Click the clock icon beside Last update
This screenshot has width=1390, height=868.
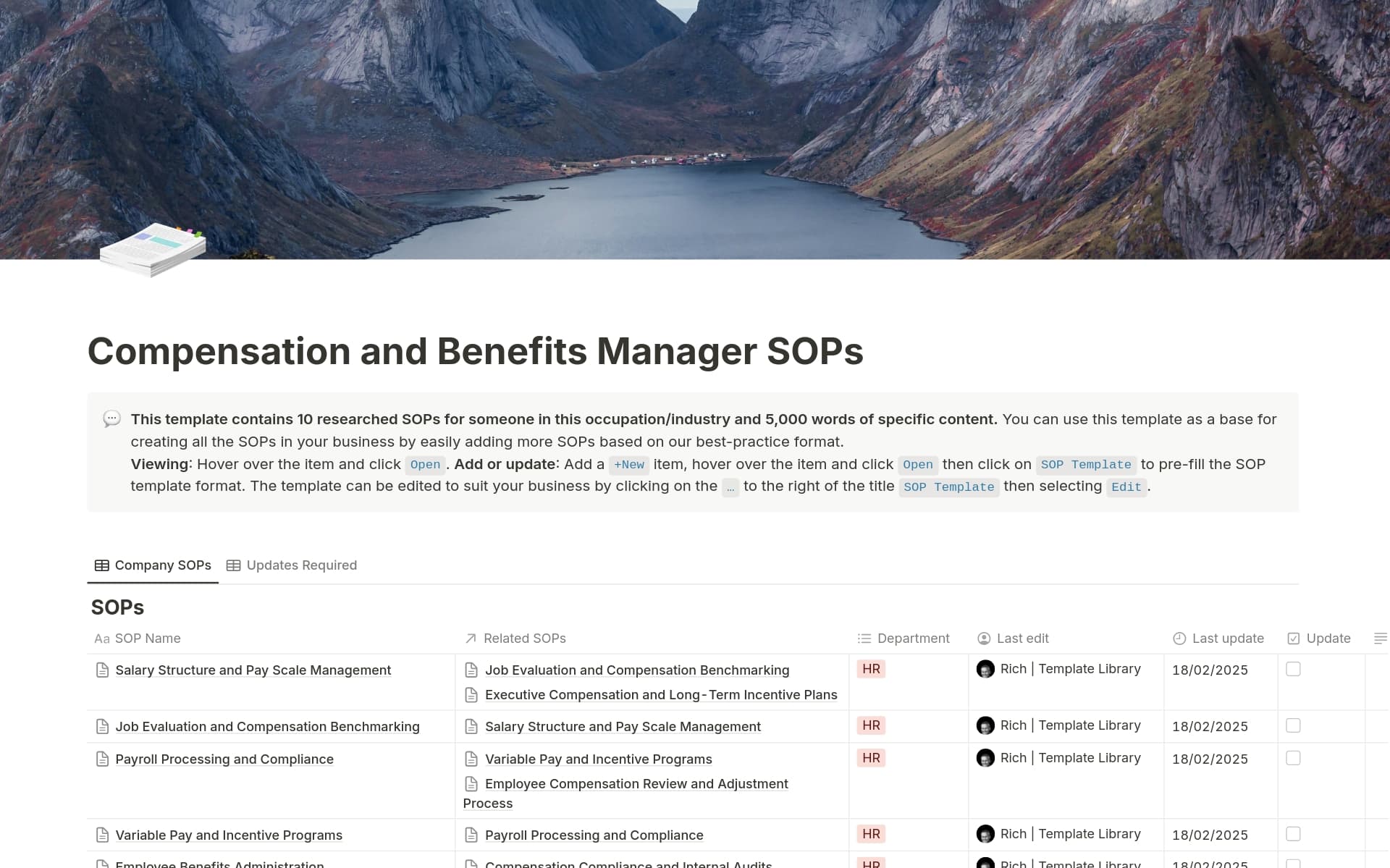point(1179,639)
